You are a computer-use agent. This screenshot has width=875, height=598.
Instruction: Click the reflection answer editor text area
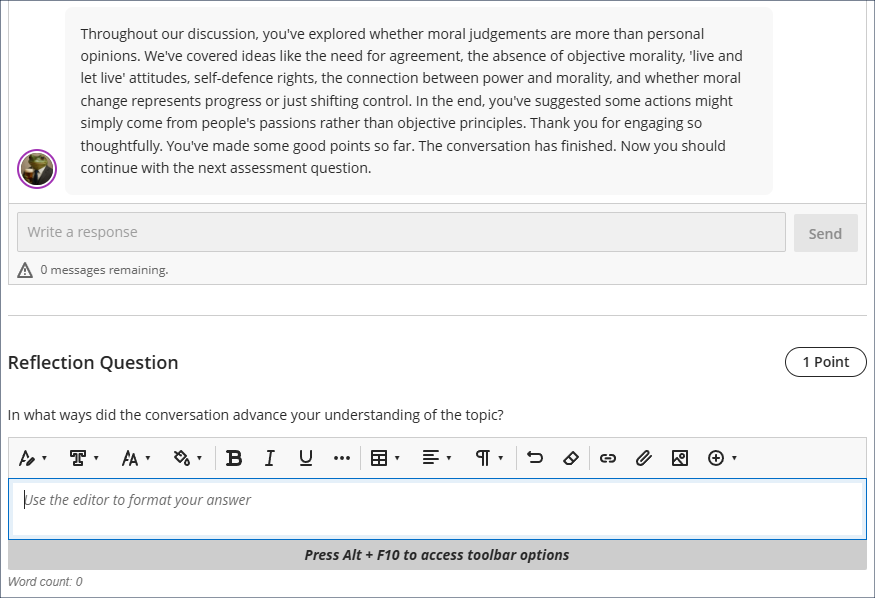[x=437, y=509]
